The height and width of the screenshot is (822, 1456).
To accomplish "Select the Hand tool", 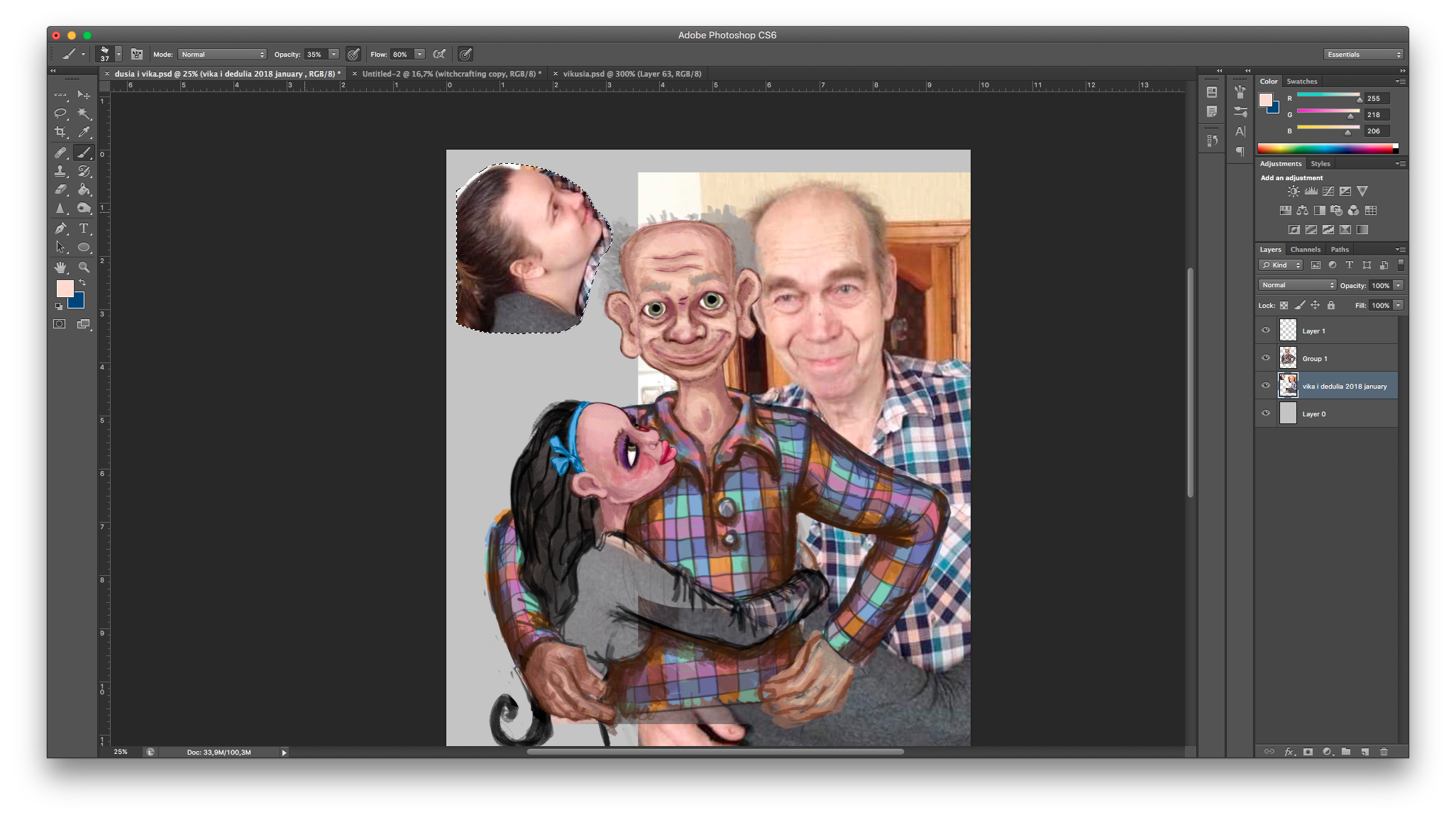I will pyautogui.click(x=60, y=267).
